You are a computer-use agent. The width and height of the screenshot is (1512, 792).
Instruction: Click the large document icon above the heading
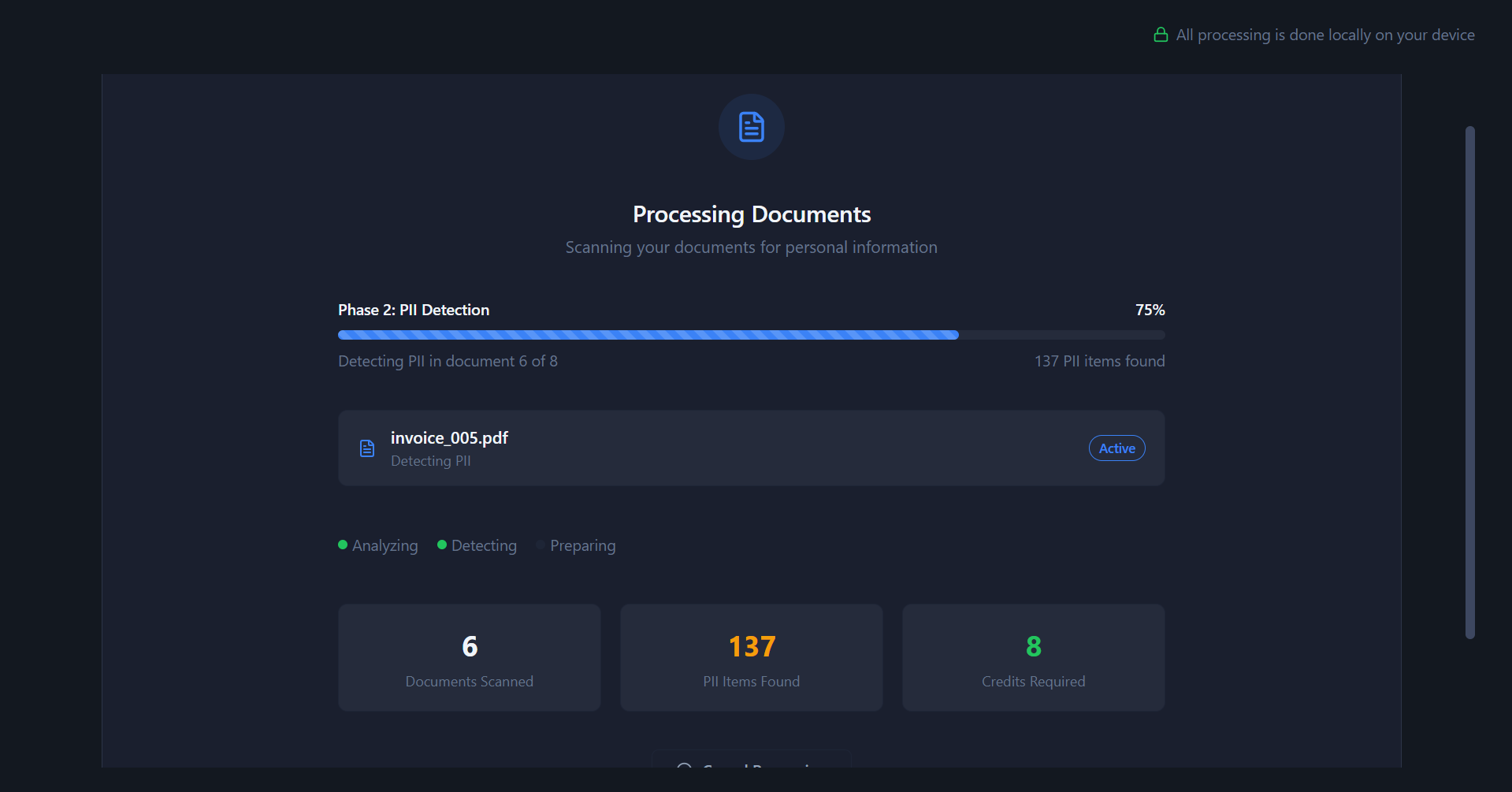[x=751, y=127]
